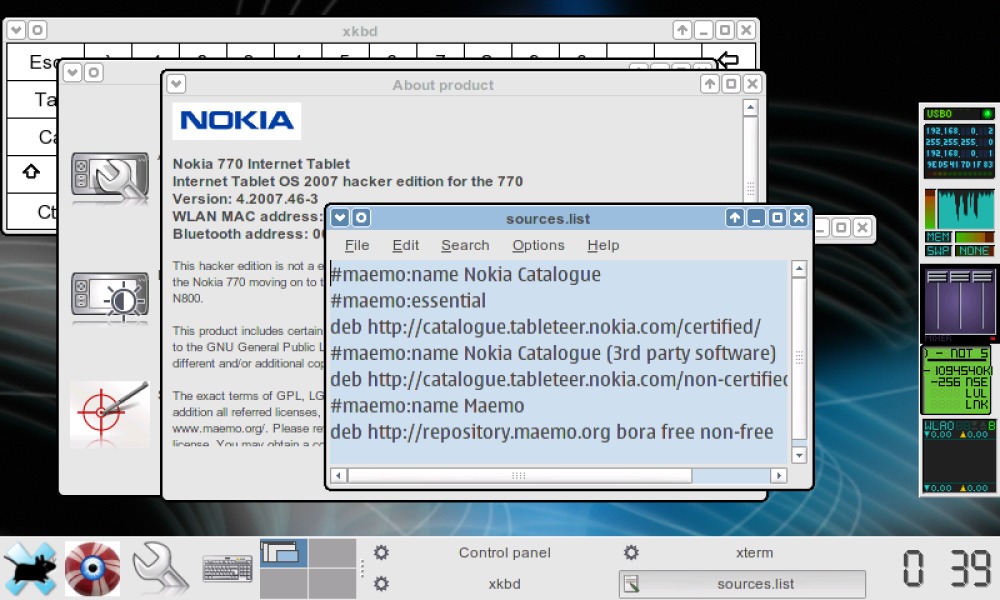The height and width of the screenshot is (600, 1000).
Task: Click the MEM indicator in dockapp
Action: [x=938, y=237]
